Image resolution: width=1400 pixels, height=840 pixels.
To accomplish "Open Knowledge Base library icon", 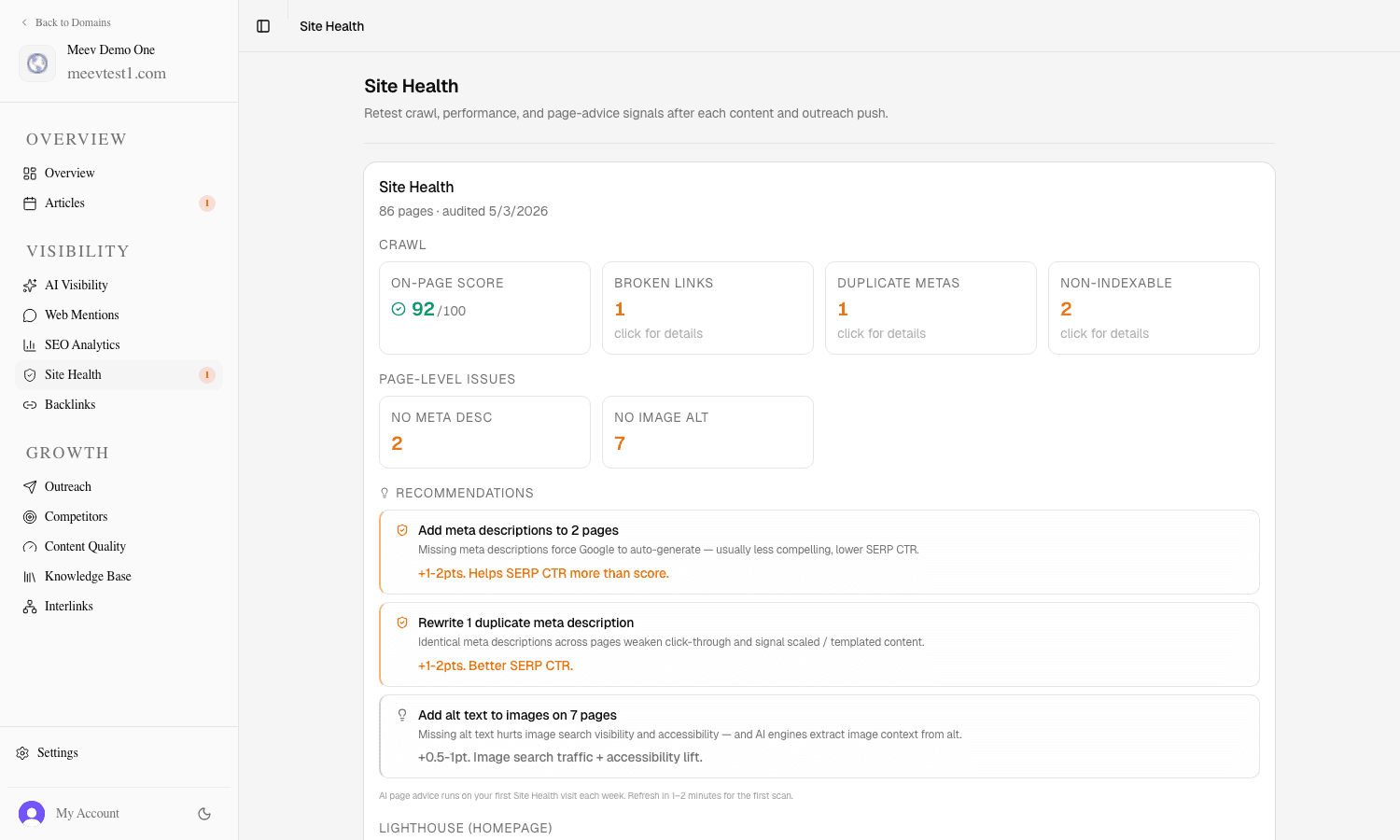I will coord(30,577).
